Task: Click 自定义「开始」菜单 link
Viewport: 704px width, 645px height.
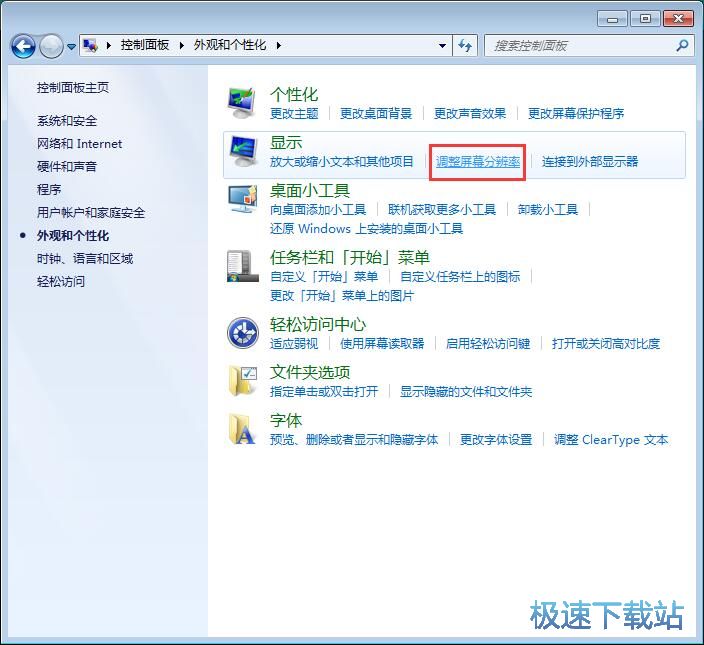Action: click(324, 276)
